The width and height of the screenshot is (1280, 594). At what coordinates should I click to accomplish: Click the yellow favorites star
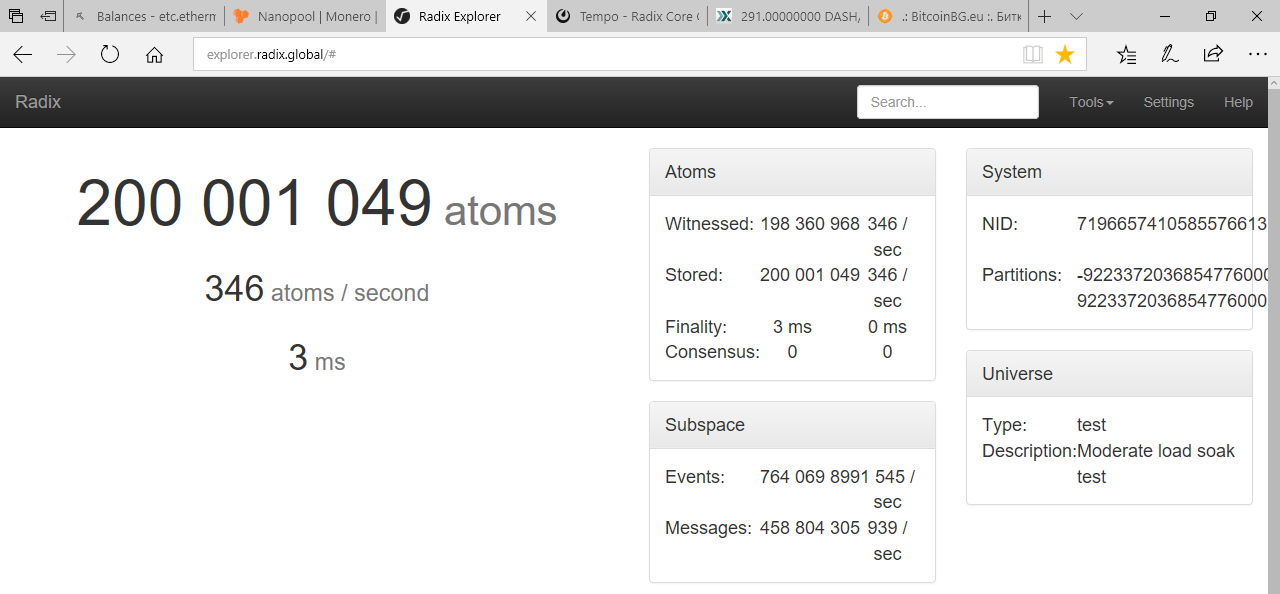[x=1065, y=55]
